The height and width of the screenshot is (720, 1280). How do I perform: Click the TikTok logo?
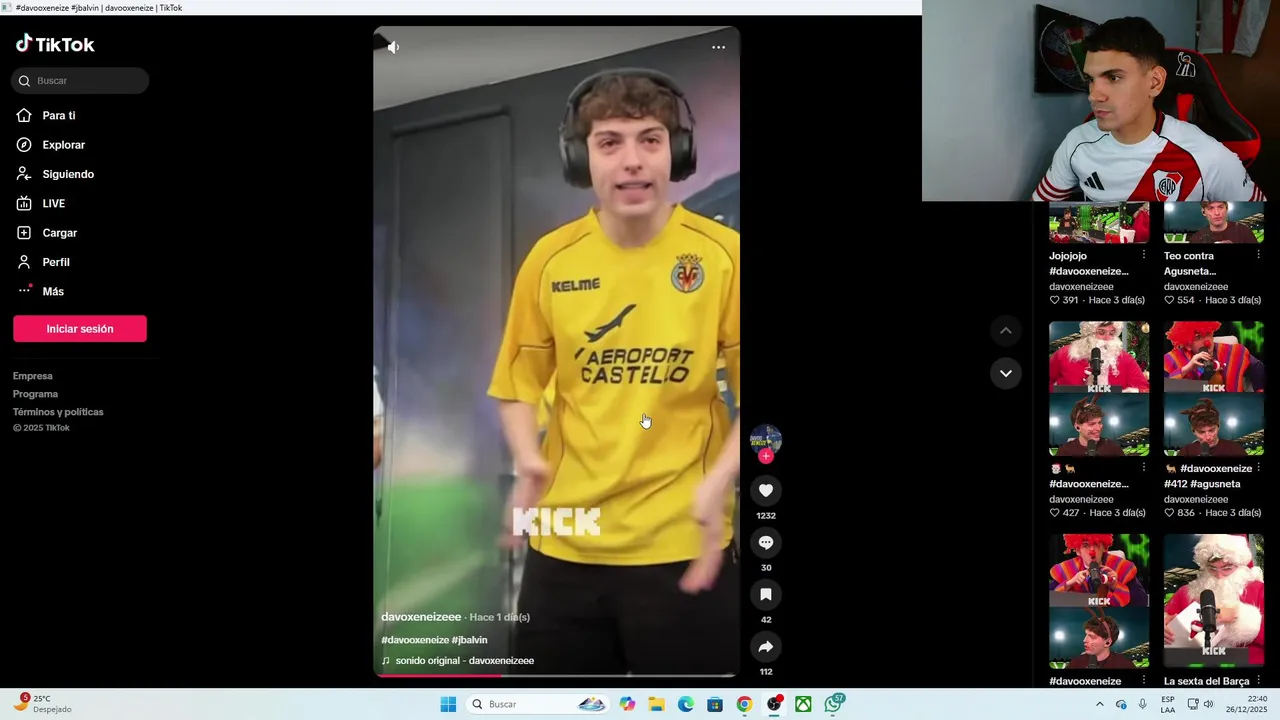click(55, 44)
